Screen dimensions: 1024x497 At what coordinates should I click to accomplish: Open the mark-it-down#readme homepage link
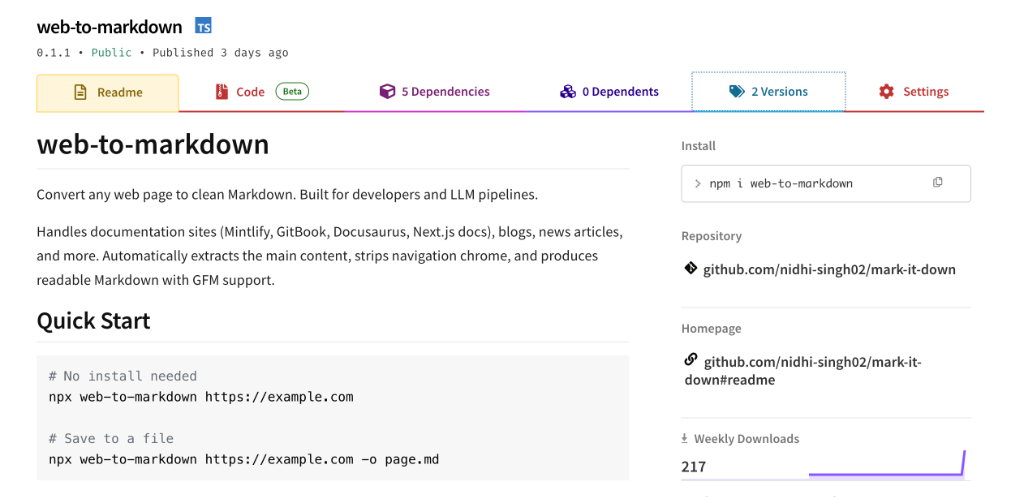(x=803, y=370)
